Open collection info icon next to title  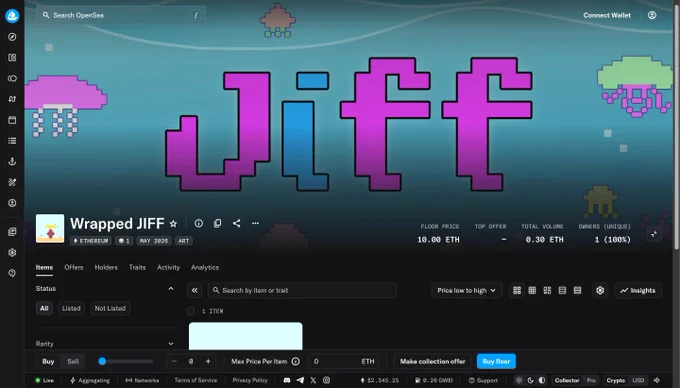pos(199,223)
